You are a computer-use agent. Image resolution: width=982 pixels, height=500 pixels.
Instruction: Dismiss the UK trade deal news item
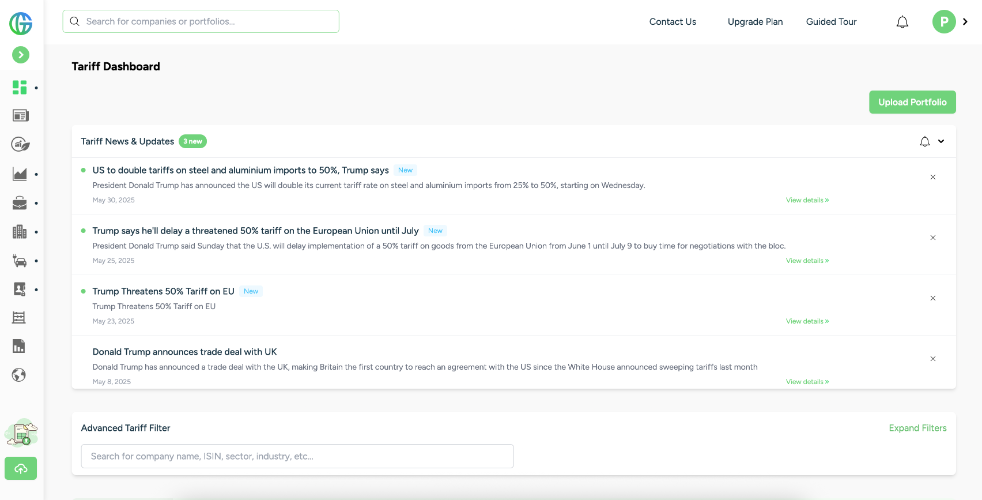pyautogui.click(x=933, y=359)
